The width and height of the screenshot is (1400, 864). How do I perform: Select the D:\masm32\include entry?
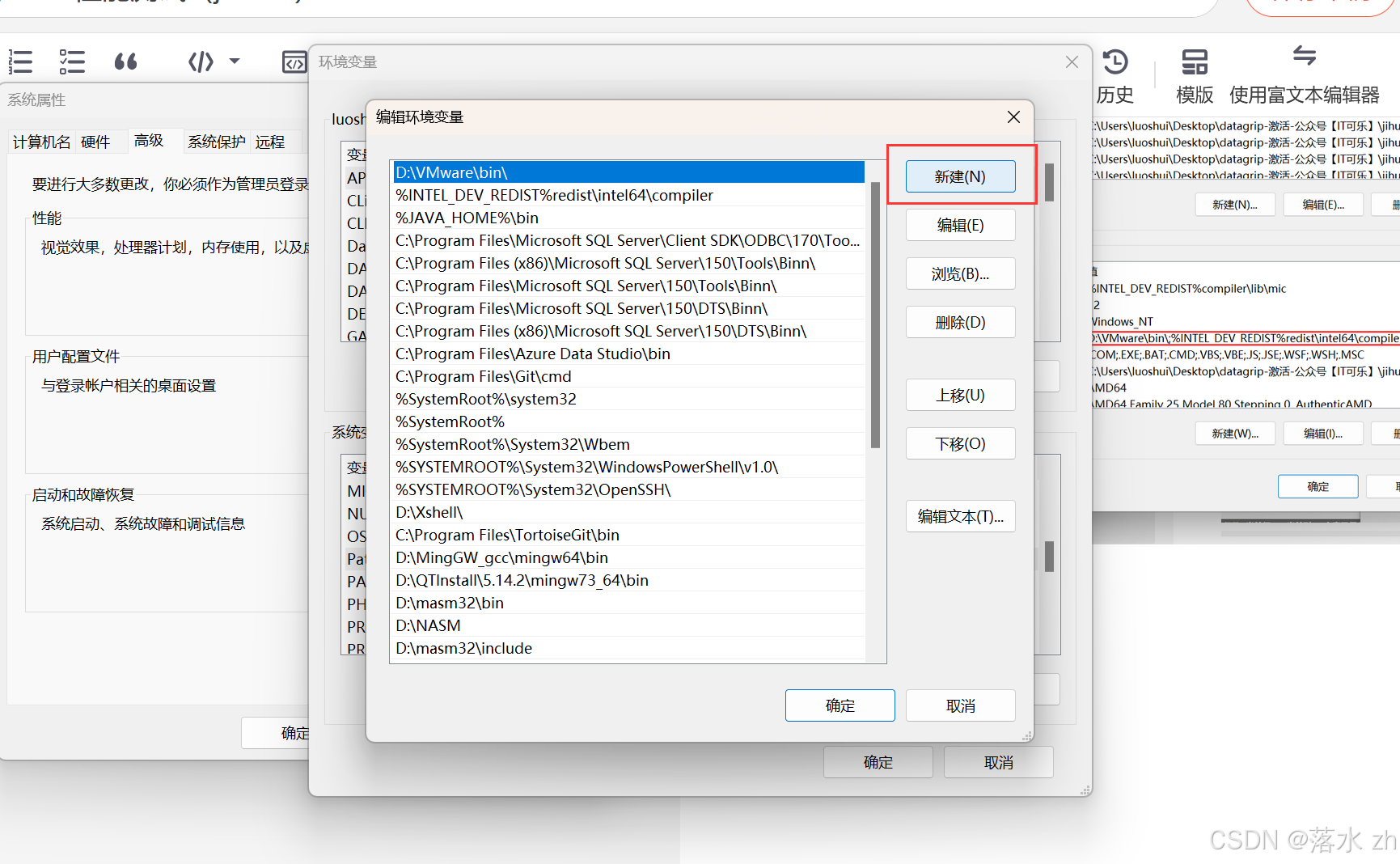[x=628, y=648]
